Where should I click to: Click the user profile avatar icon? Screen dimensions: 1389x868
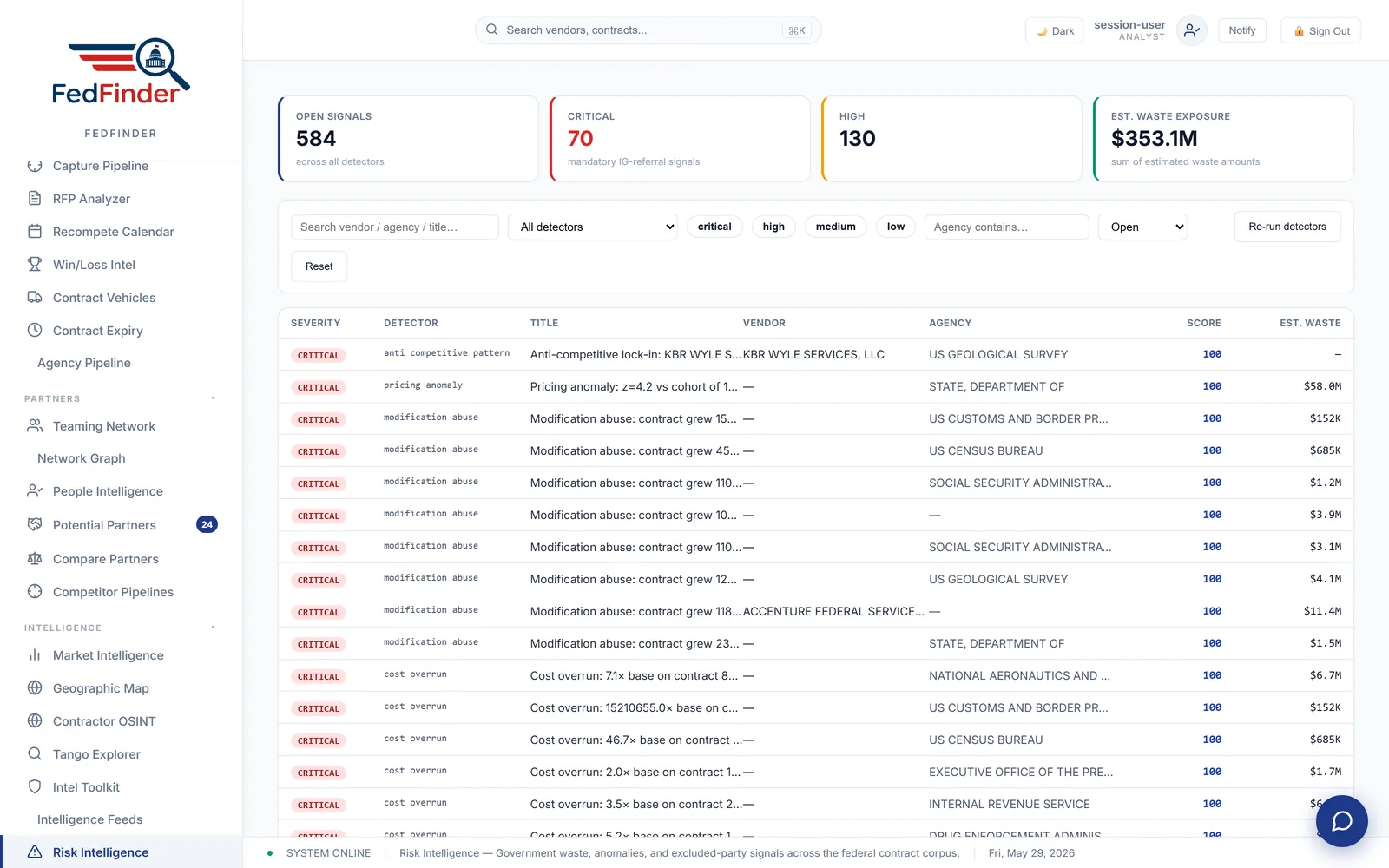[x=1192, y=30]
